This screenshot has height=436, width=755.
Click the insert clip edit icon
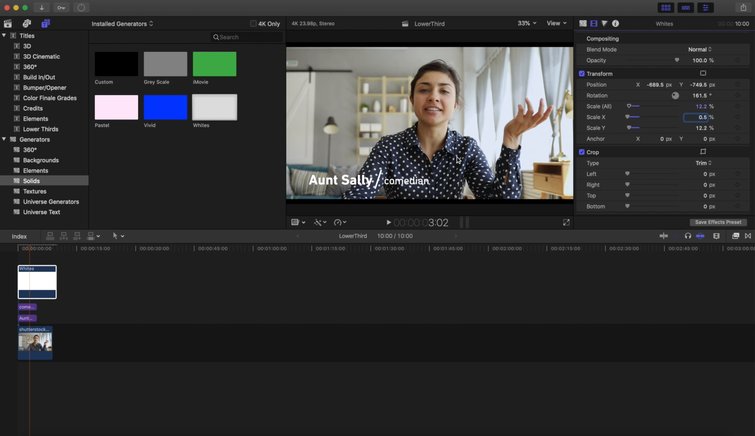point(64,236)
